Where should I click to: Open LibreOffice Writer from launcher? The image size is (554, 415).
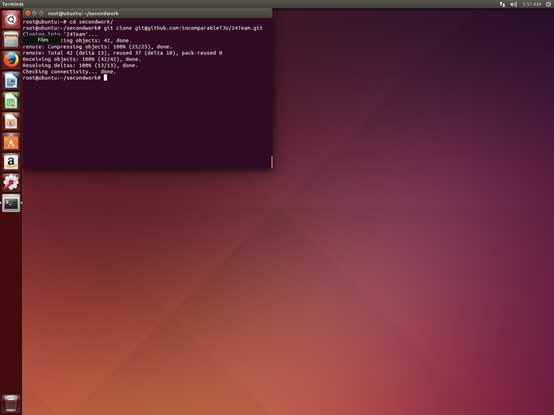[11, 81]
